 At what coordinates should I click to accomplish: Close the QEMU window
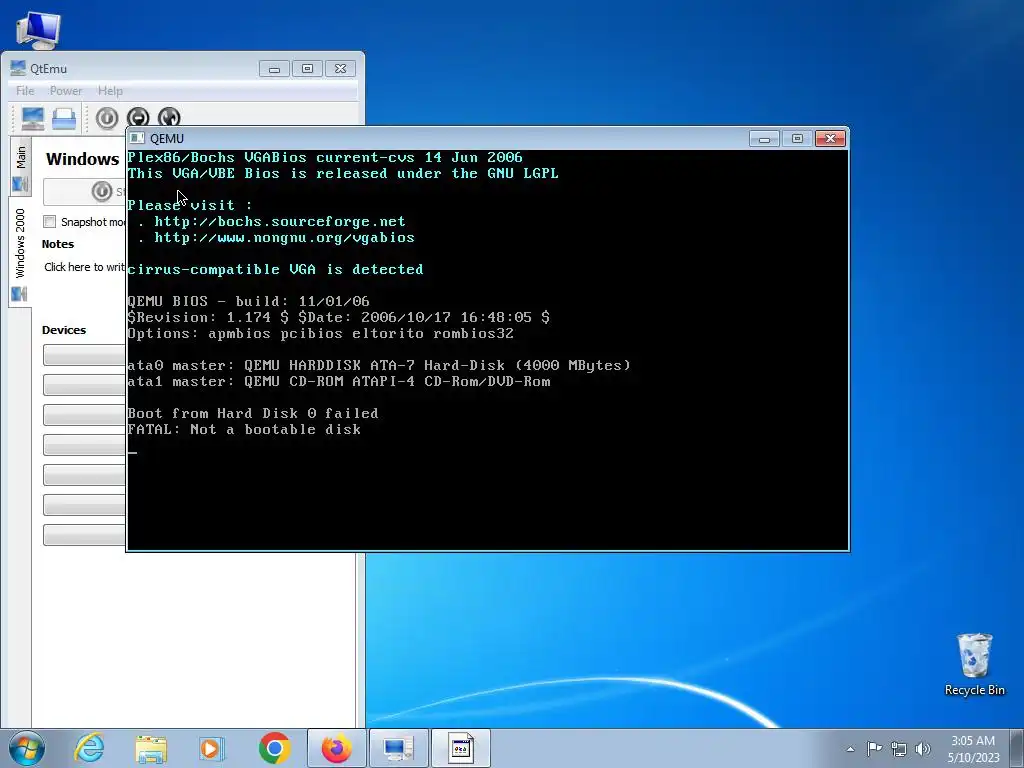[830, 138]
